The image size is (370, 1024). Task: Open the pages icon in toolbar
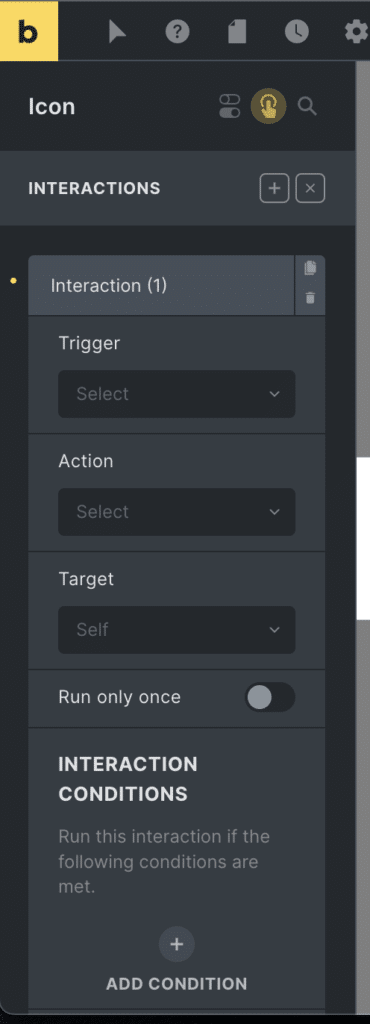click(x=237, y=31)
